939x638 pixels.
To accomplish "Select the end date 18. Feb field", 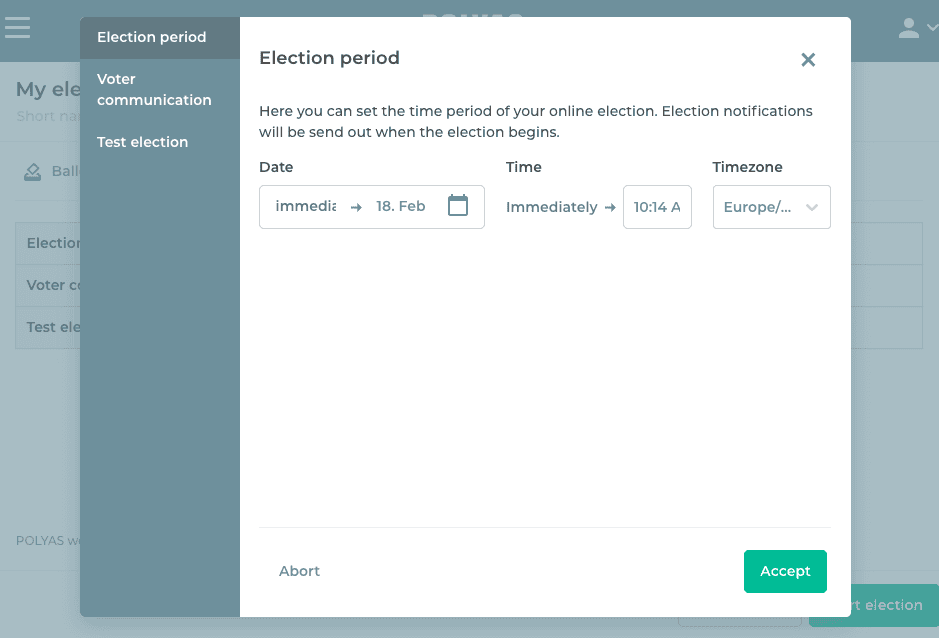I will click(x=401, y=206).
